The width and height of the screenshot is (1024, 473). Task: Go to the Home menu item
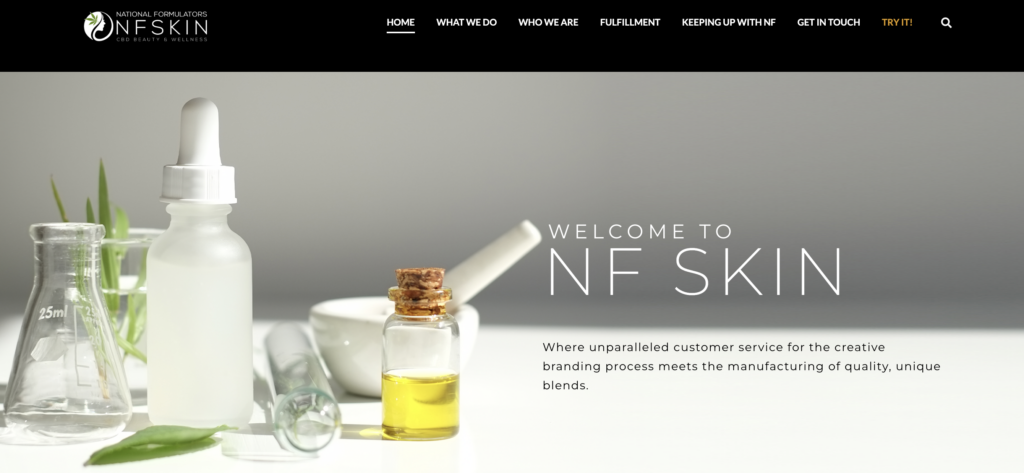click(x=400, y=22)
